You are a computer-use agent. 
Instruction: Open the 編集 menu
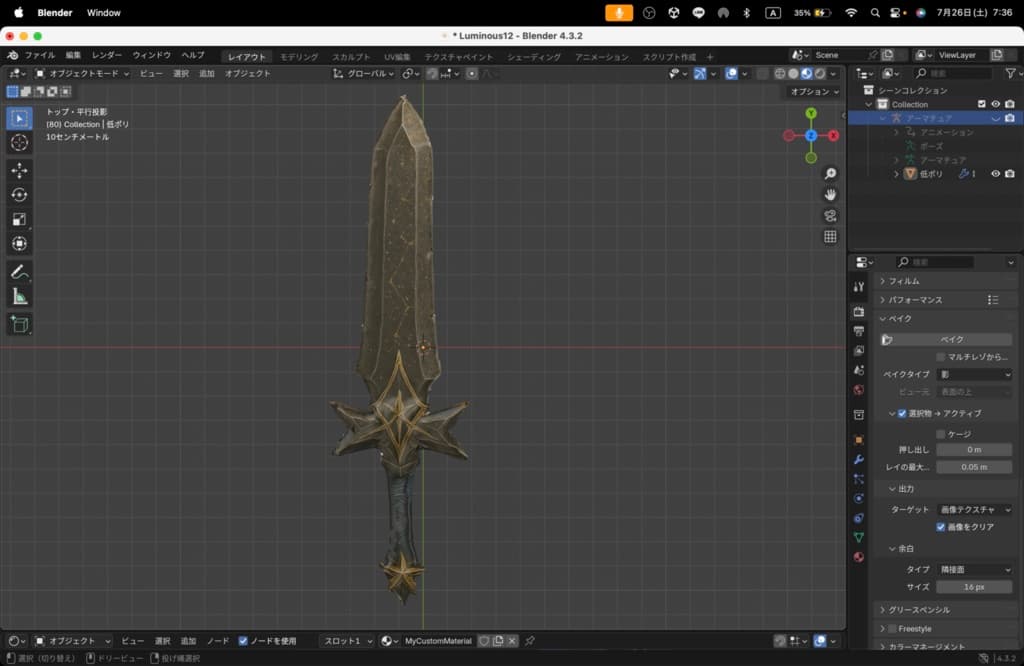point(73,55)
